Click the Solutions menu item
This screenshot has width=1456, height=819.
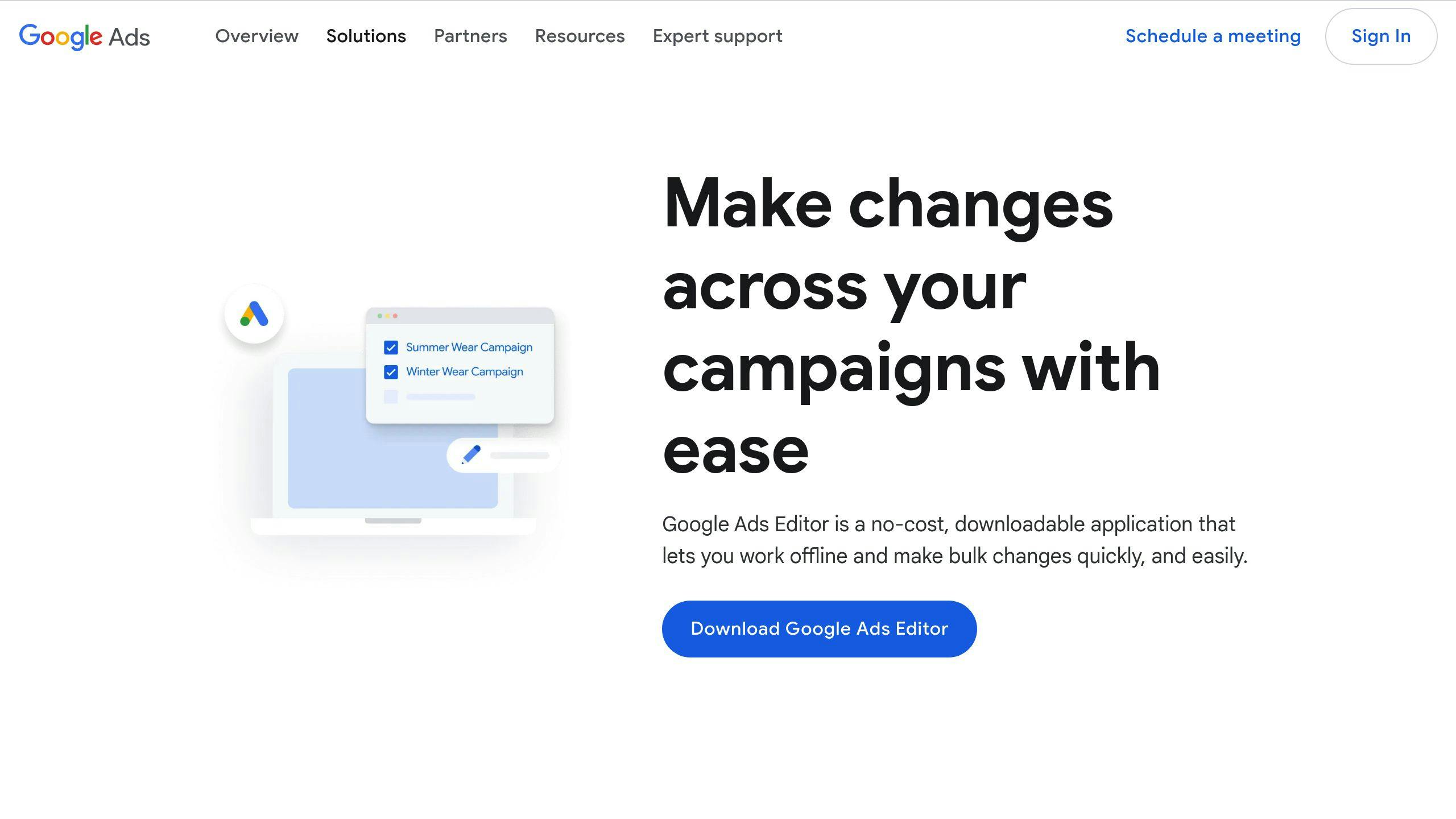pos(366,36)
